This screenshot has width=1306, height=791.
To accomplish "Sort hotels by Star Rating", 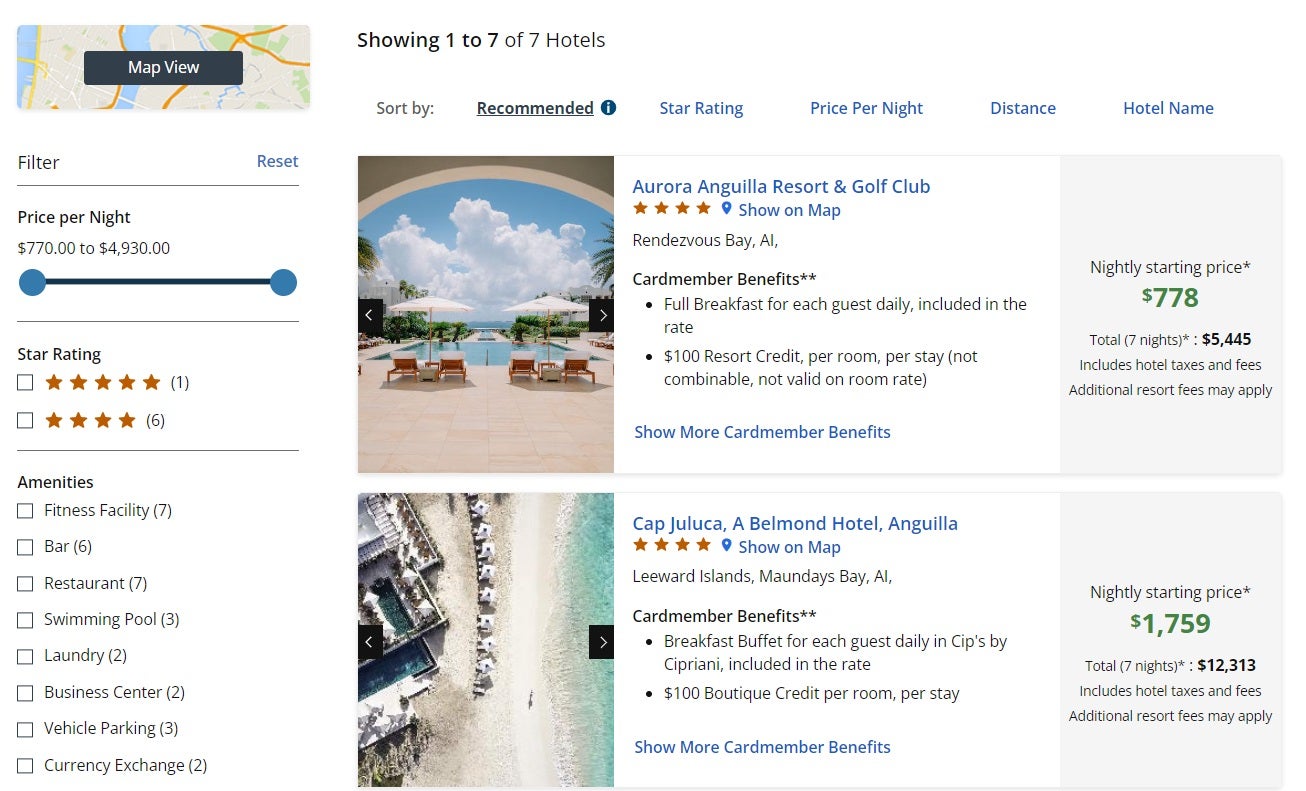I will tap(701, 108).
